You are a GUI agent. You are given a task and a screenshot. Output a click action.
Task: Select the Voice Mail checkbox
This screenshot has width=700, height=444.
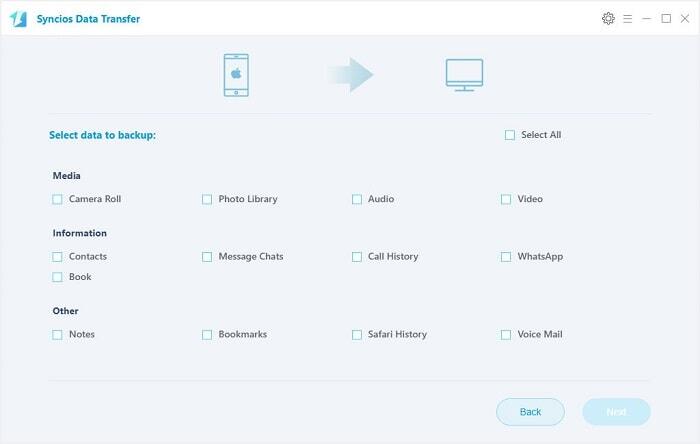506,335
